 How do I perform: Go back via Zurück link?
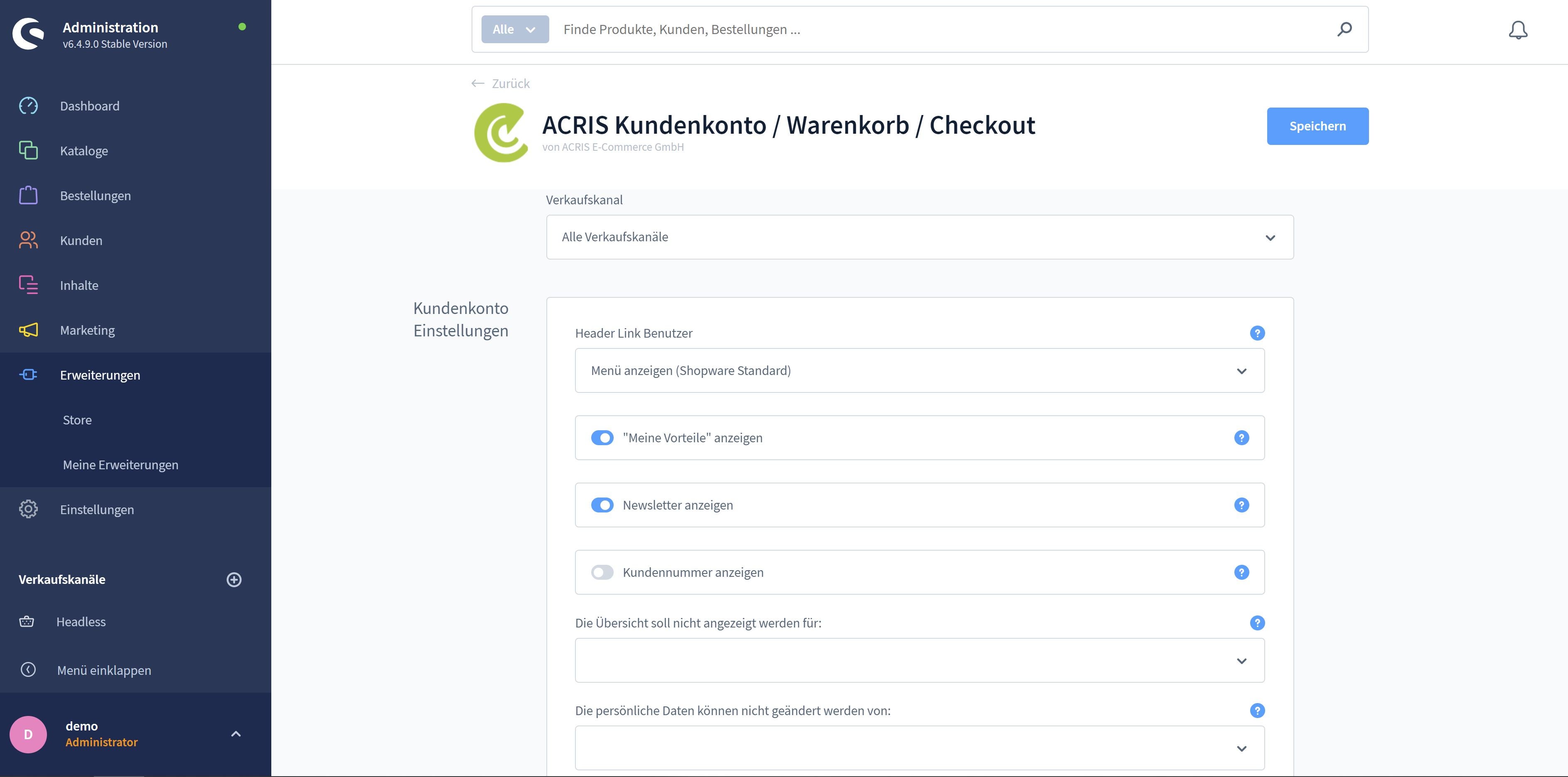(x=500, y=83)
